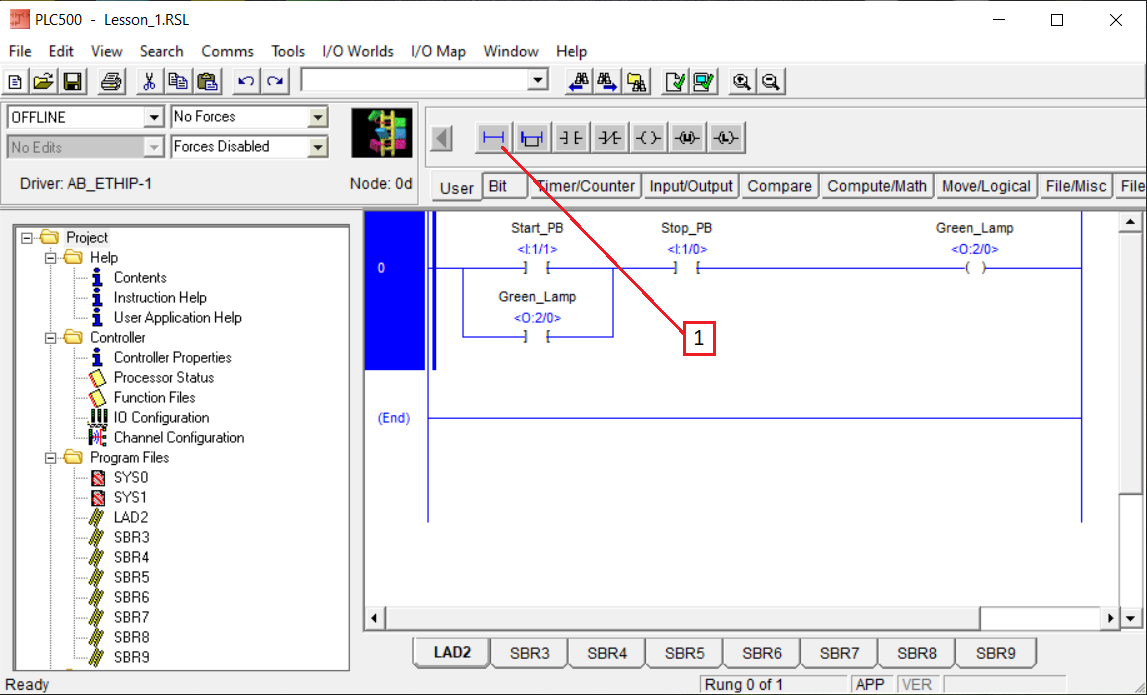Click the Paste clipboard icon
The height and width of the screenshot is (695, 1147).
click(208, 81)
